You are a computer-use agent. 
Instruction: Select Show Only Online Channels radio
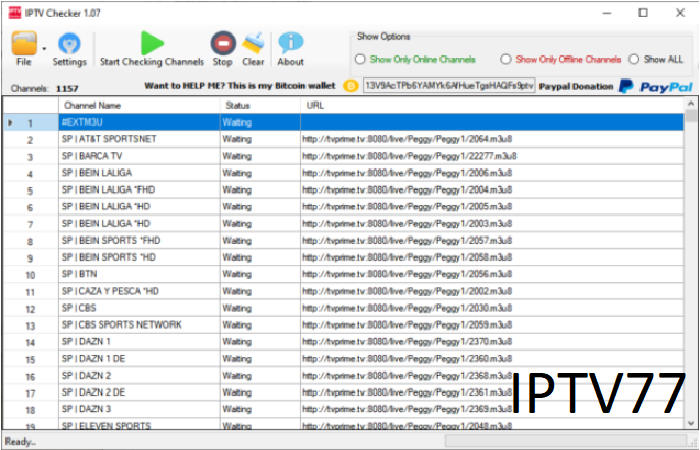click(360, 59)
